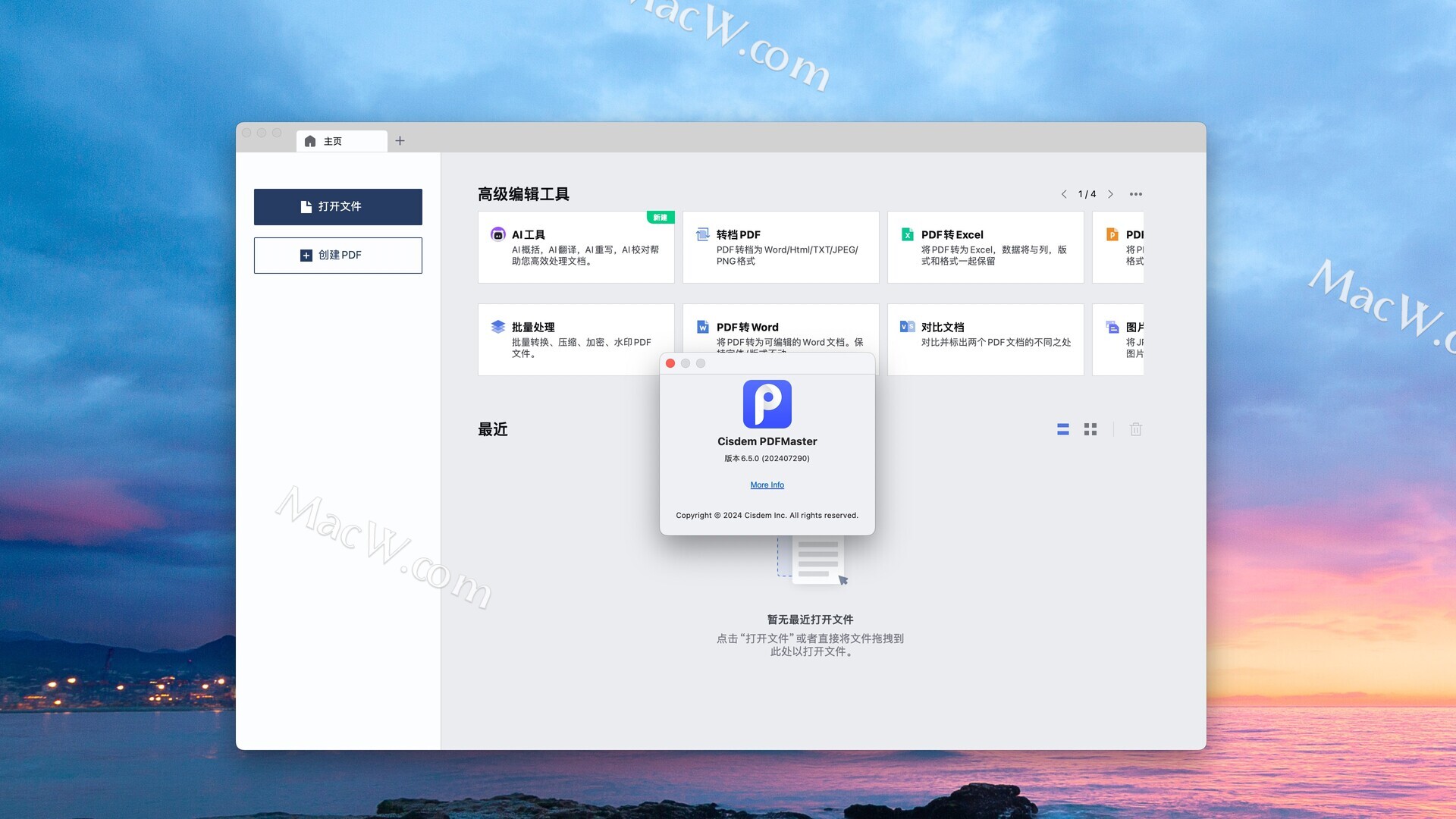Click the 对比文档 card title
The image size is (1456, 819).
pos(943,327)
